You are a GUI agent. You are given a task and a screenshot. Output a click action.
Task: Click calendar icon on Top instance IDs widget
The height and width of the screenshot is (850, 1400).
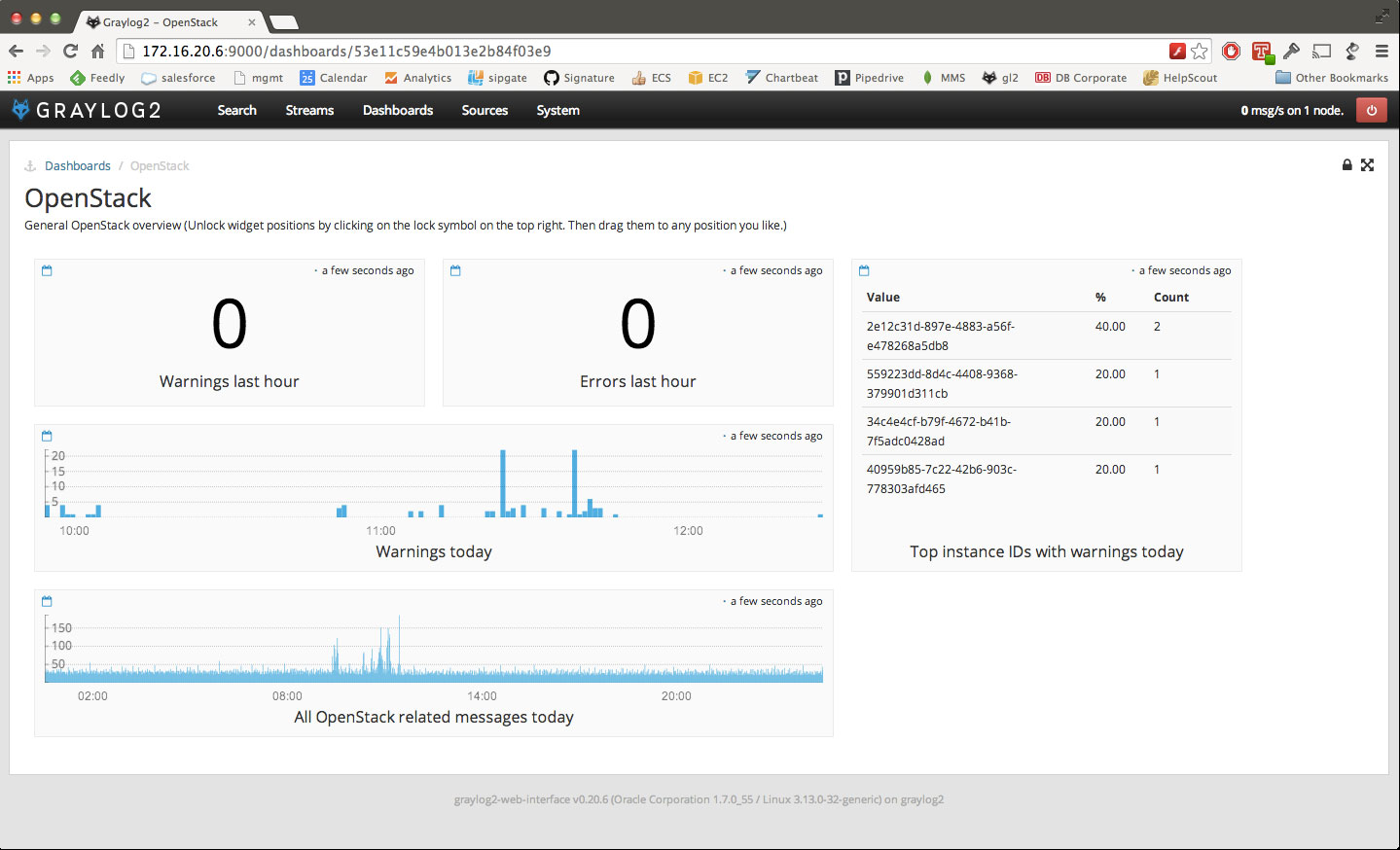tap(864, 270)
